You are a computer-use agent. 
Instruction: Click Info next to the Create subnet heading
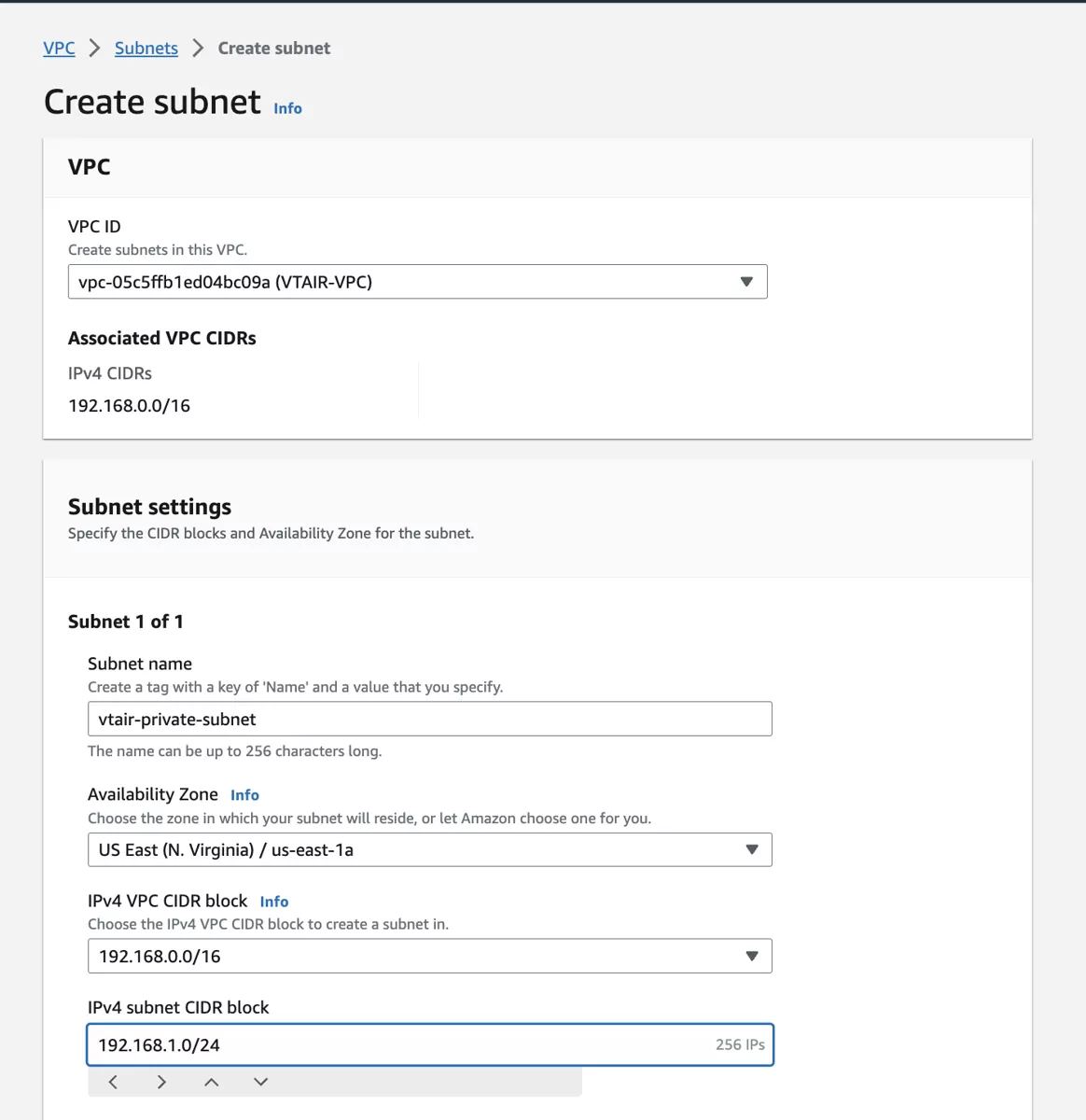pyautogui.click(x=287, y=108)
